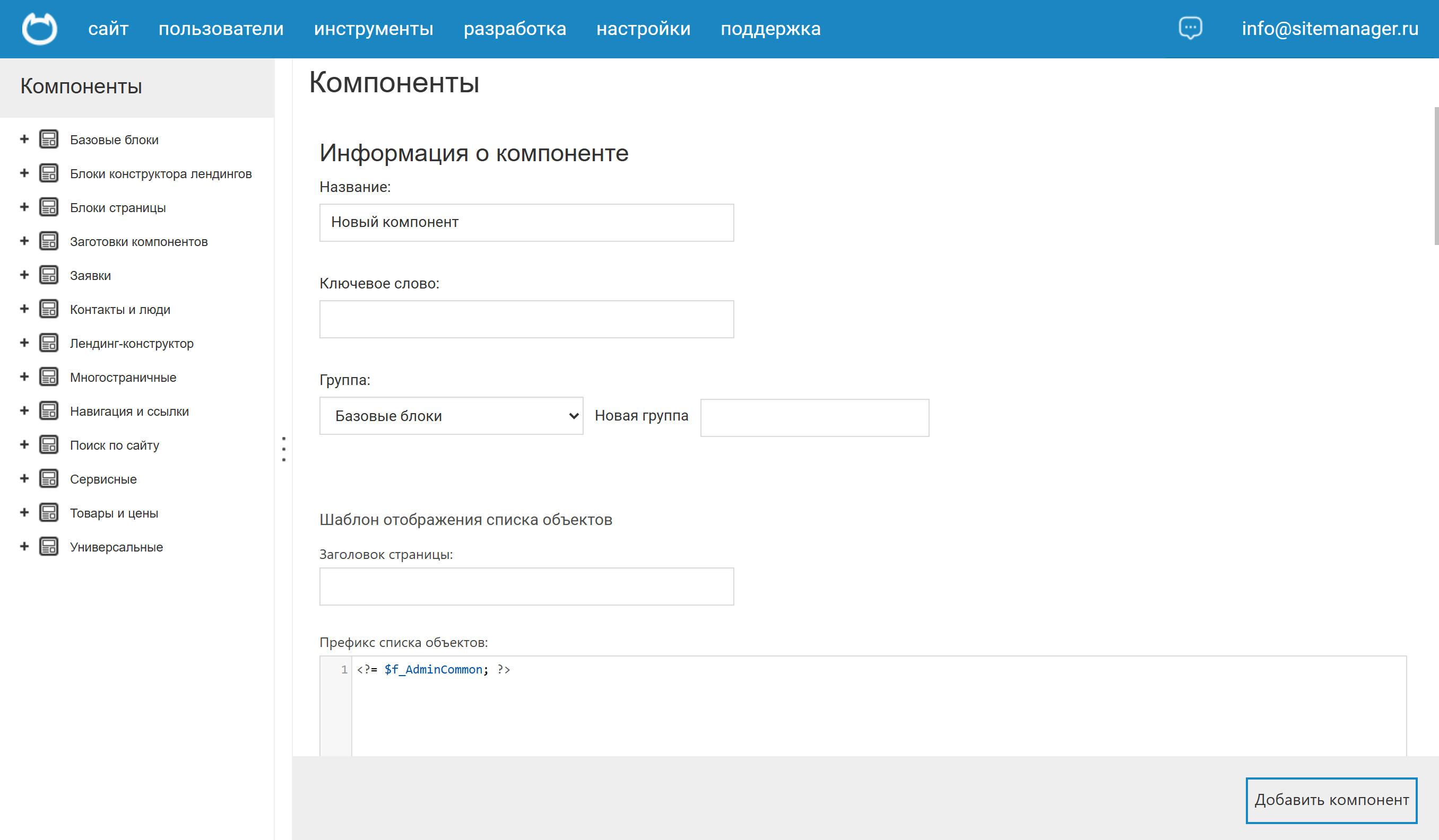Expand the Лендинг-конструктор tree node
The height and width of the screenshot is (840, 1439).
24,343
